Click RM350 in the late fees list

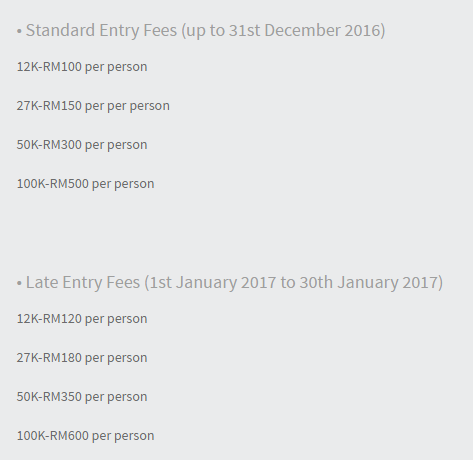click(62, 397)
